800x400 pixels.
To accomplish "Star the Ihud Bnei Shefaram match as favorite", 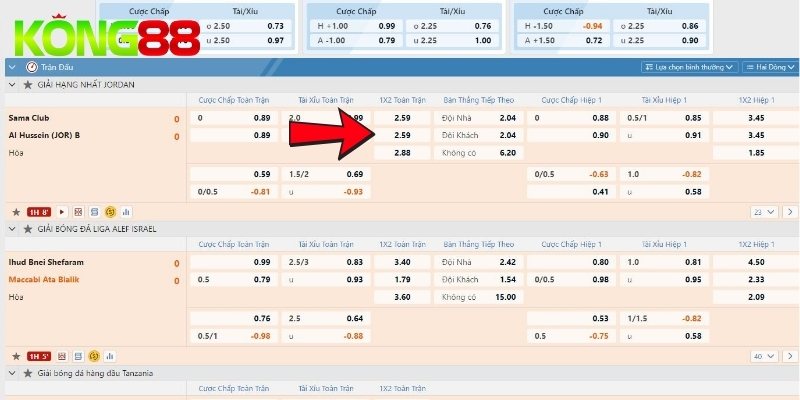I will point(16,356).
